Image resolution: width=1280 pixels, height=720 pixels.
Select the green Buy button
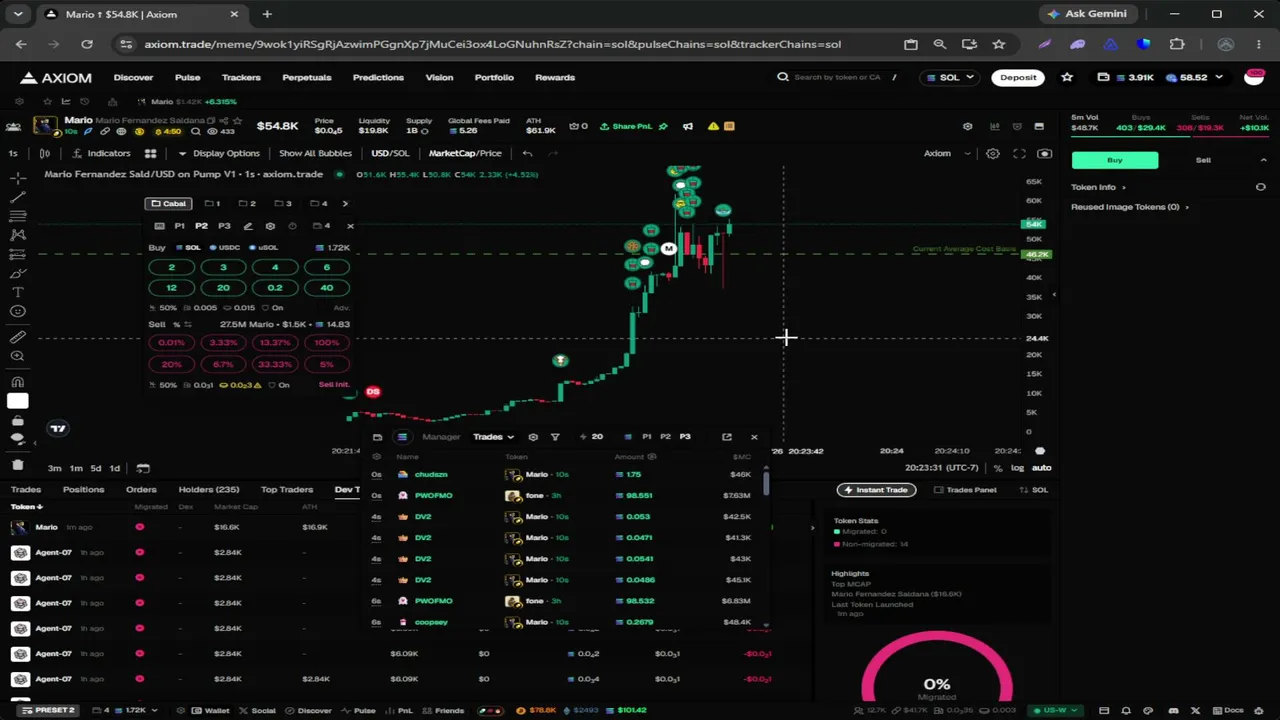1115,160
